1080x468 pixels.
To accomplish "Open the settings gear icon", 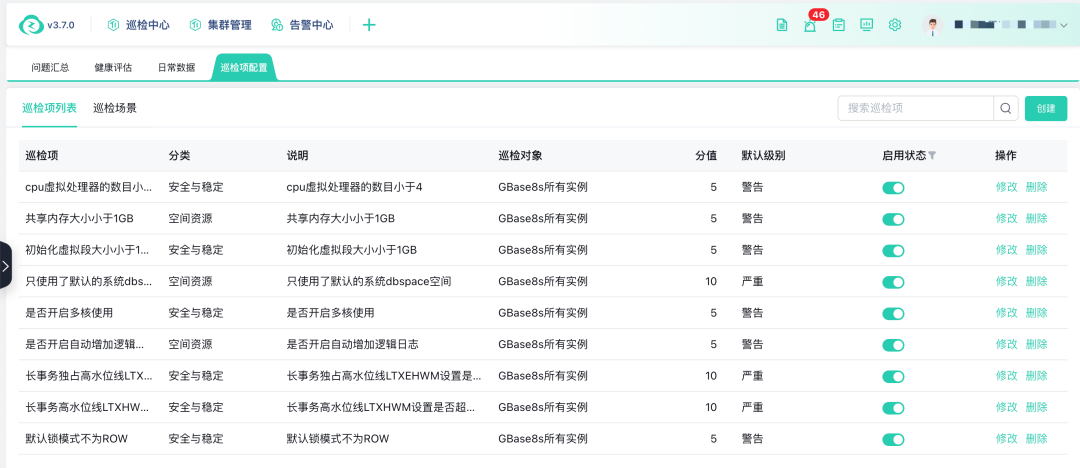I will click(x=895, y=25).
